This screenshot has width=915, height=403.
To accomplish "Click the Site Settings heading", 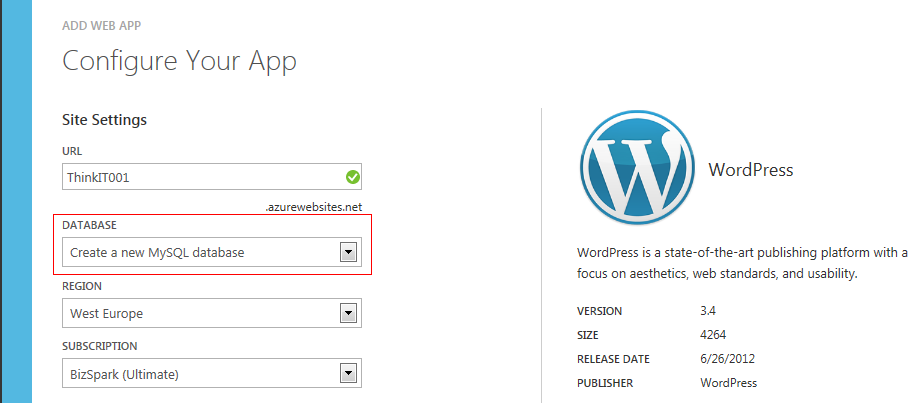I will click(x=104, y=120).
